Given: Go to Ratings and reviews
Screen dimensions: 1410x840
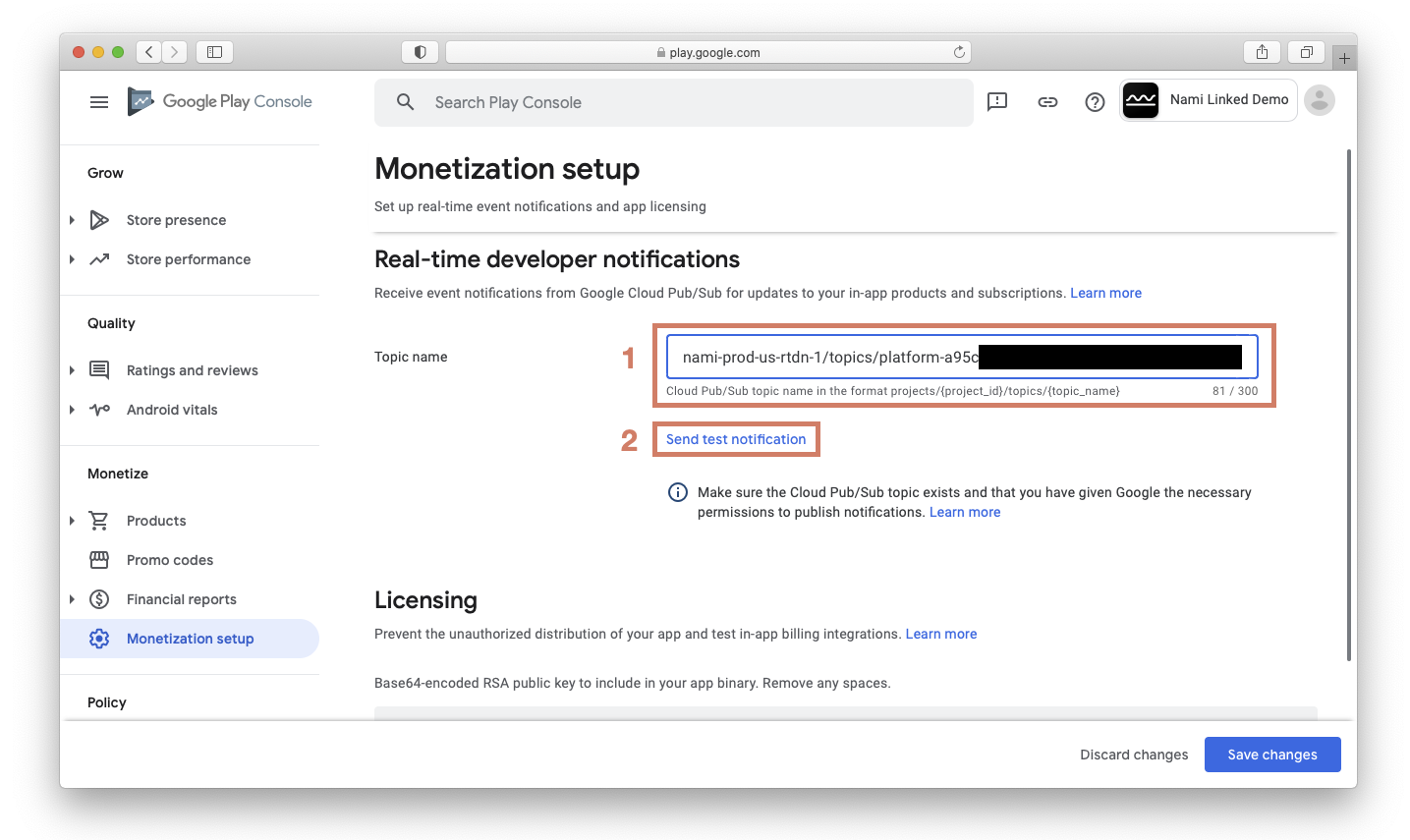Looking at the screenshot, I should point(193,370).
